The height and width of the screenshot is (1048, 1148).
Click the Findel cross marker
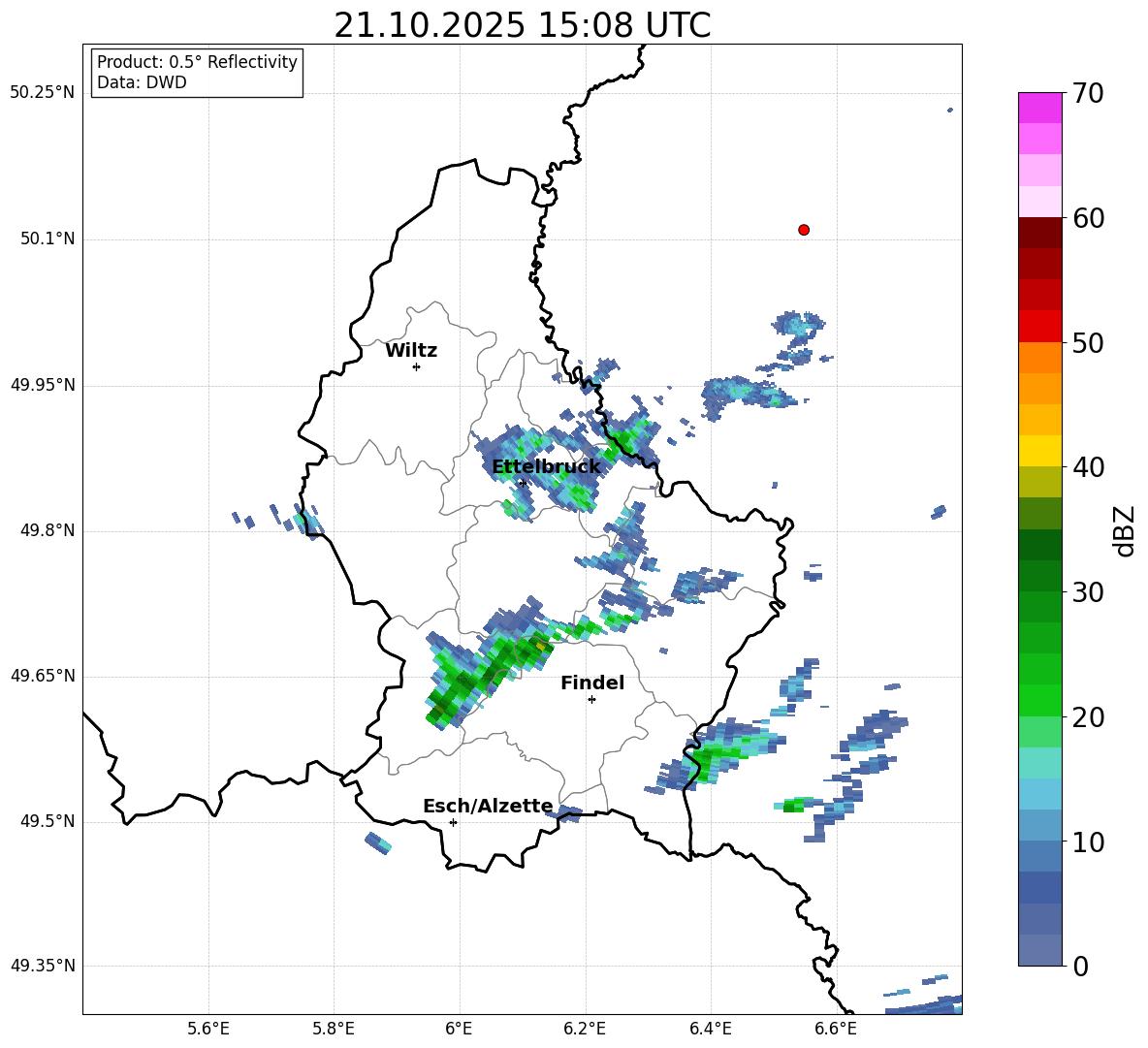[591, 700]
